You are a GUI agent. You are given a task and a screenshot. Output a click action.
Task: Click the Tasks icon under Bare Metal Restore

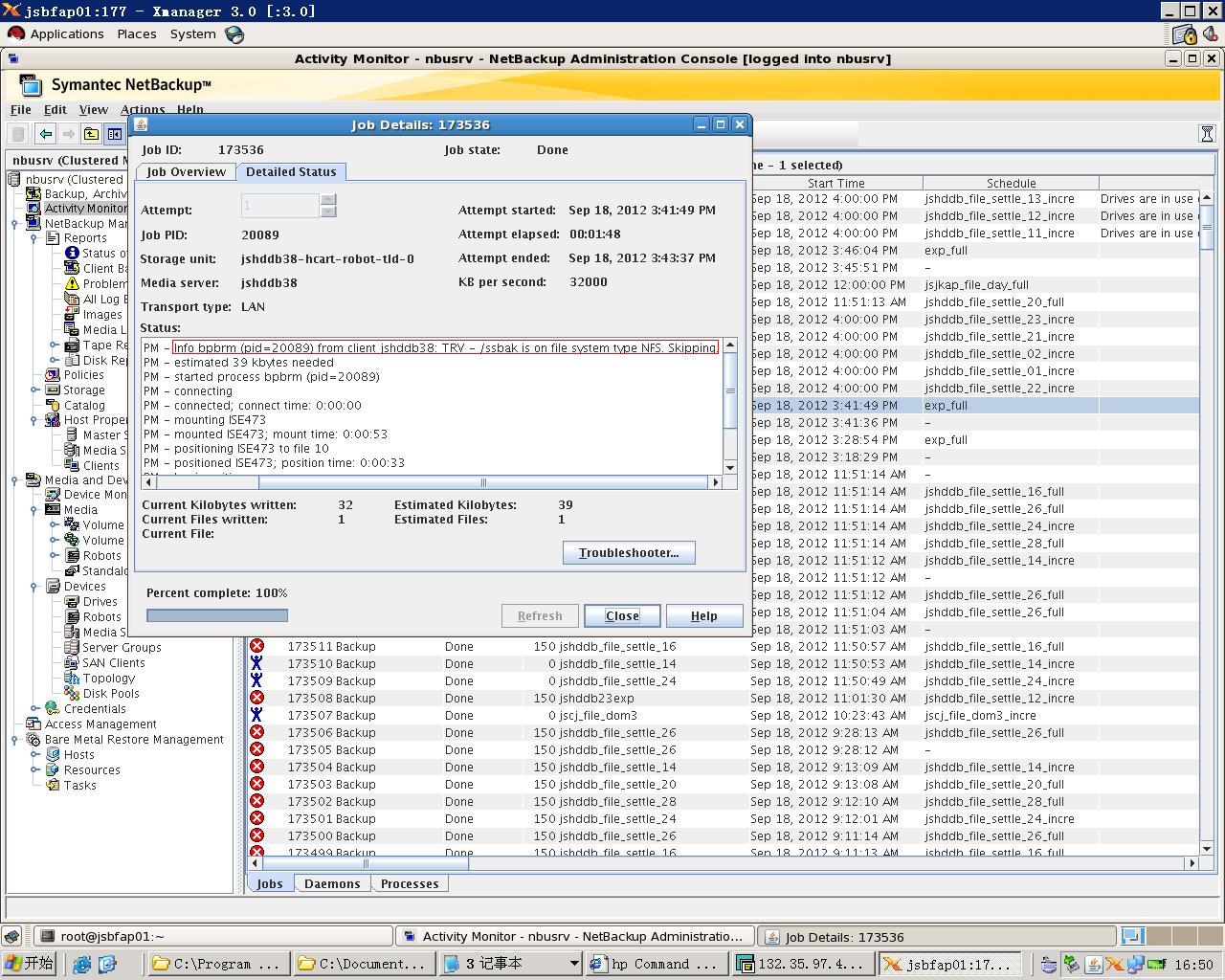53,785
